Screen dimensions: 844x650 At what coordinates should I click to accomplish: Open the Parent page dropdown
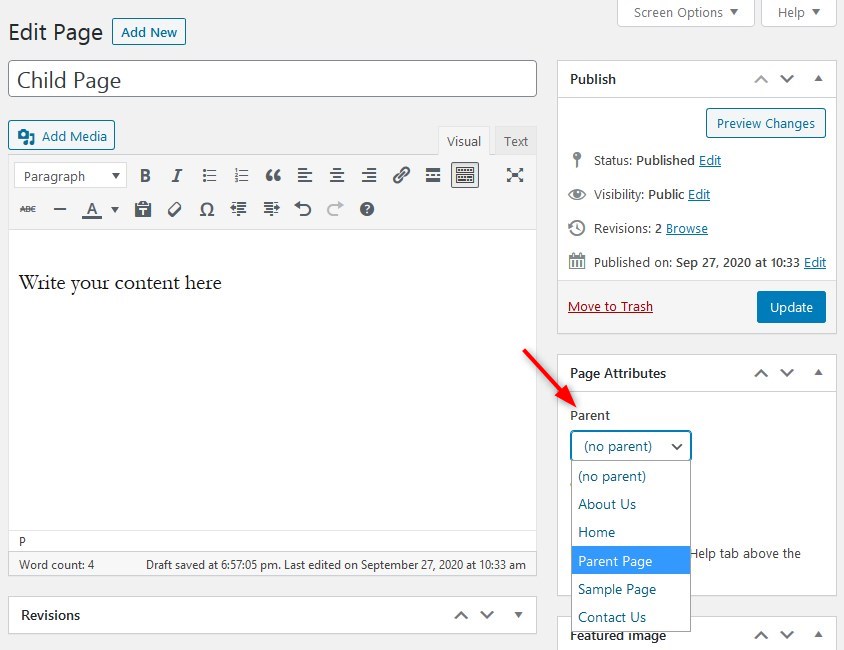coord(630,446)
